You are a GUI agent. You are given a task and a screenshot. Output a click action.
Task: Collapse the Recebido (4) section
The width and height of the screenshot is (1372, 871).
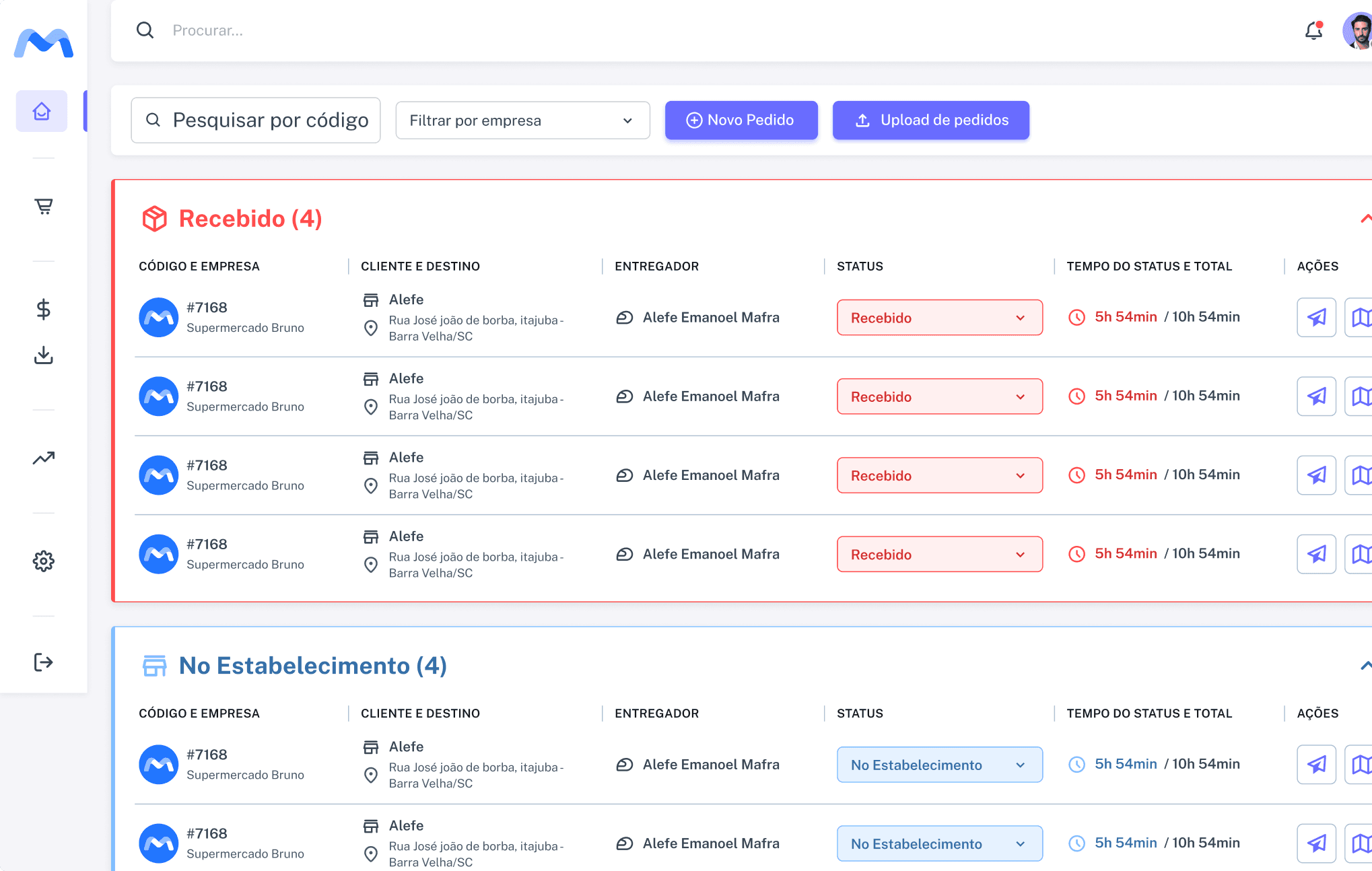(x=1365, y=219)
